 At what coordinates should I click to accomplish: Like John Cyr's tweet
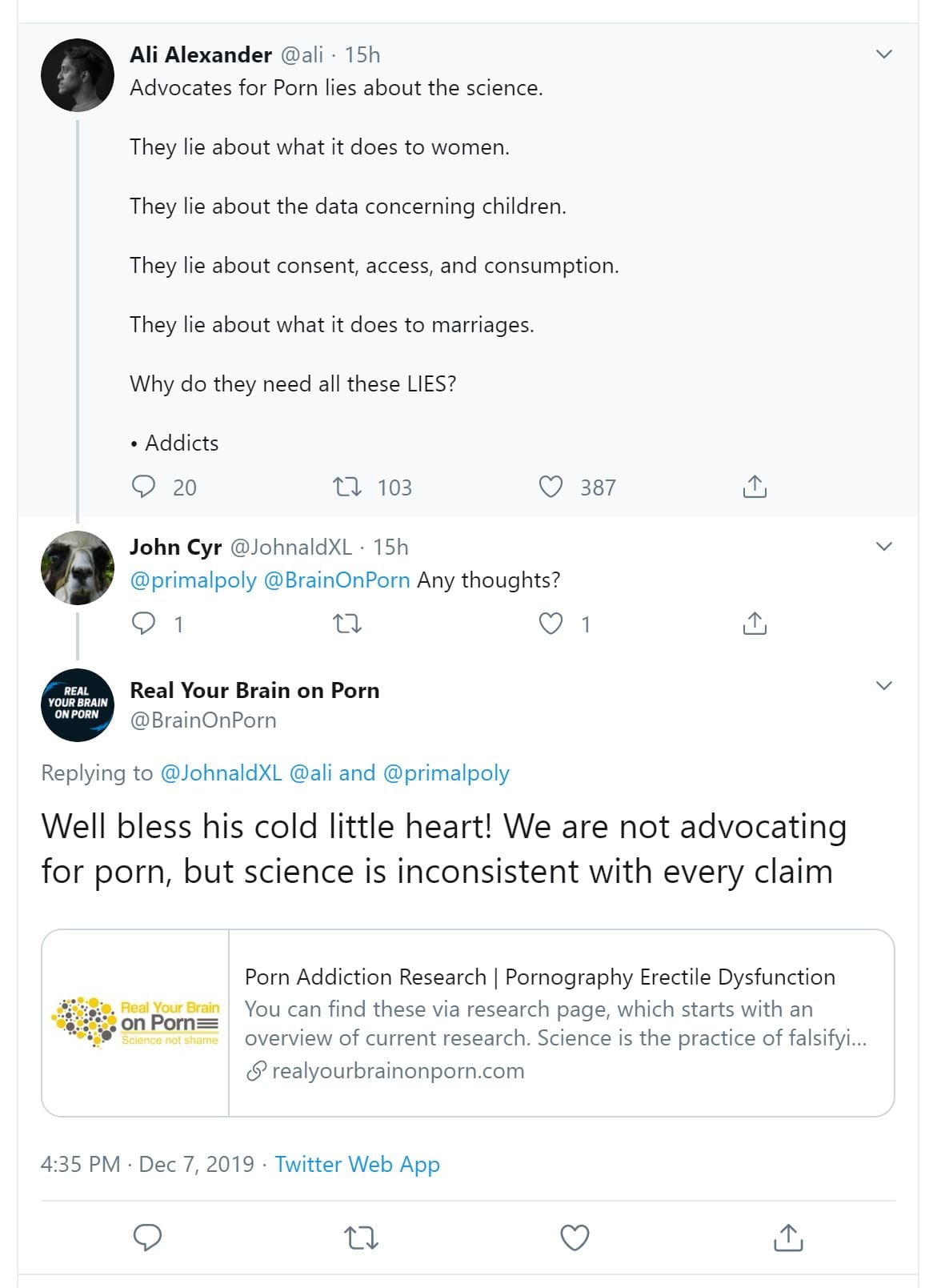pyautogui.click(x=551, y=624)
